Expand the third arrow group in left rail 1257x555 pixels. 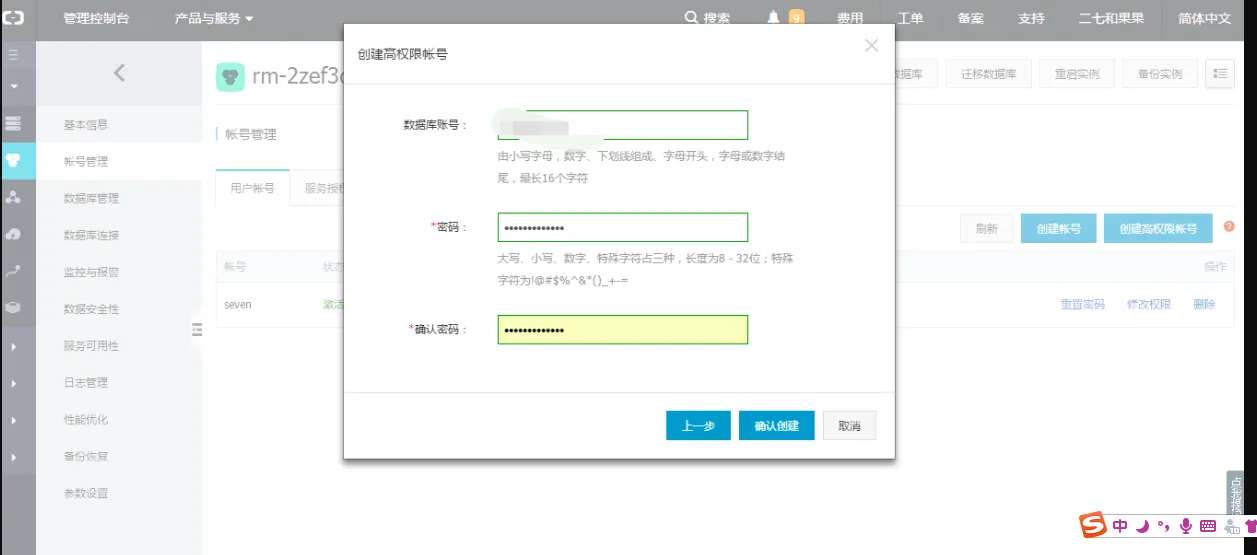tap(13, 420)
